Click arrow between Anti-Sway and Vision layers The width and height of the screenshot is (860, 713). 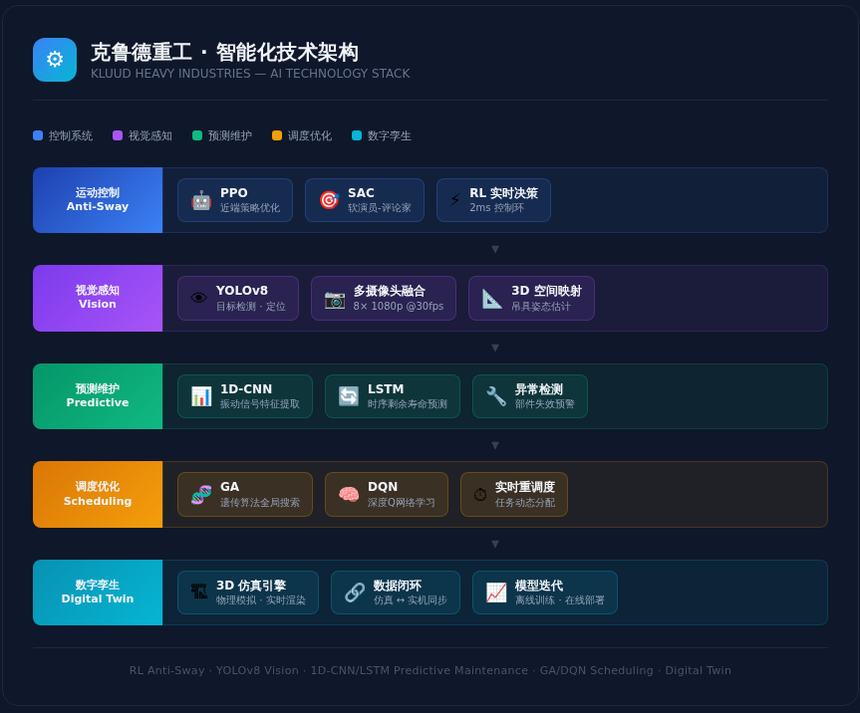click(x=495, y=250)
